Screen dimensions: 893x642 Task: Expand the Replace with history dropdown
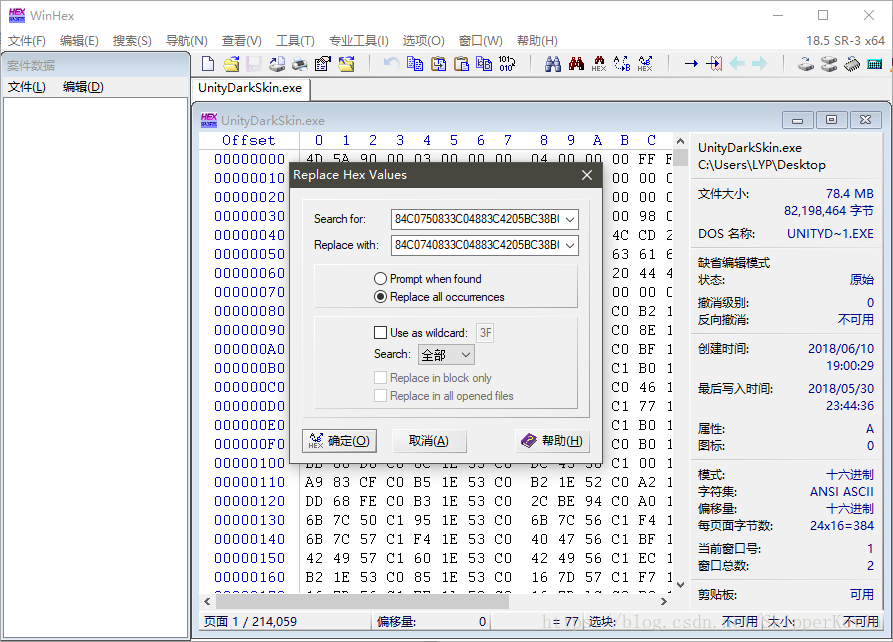click(570, 246)
